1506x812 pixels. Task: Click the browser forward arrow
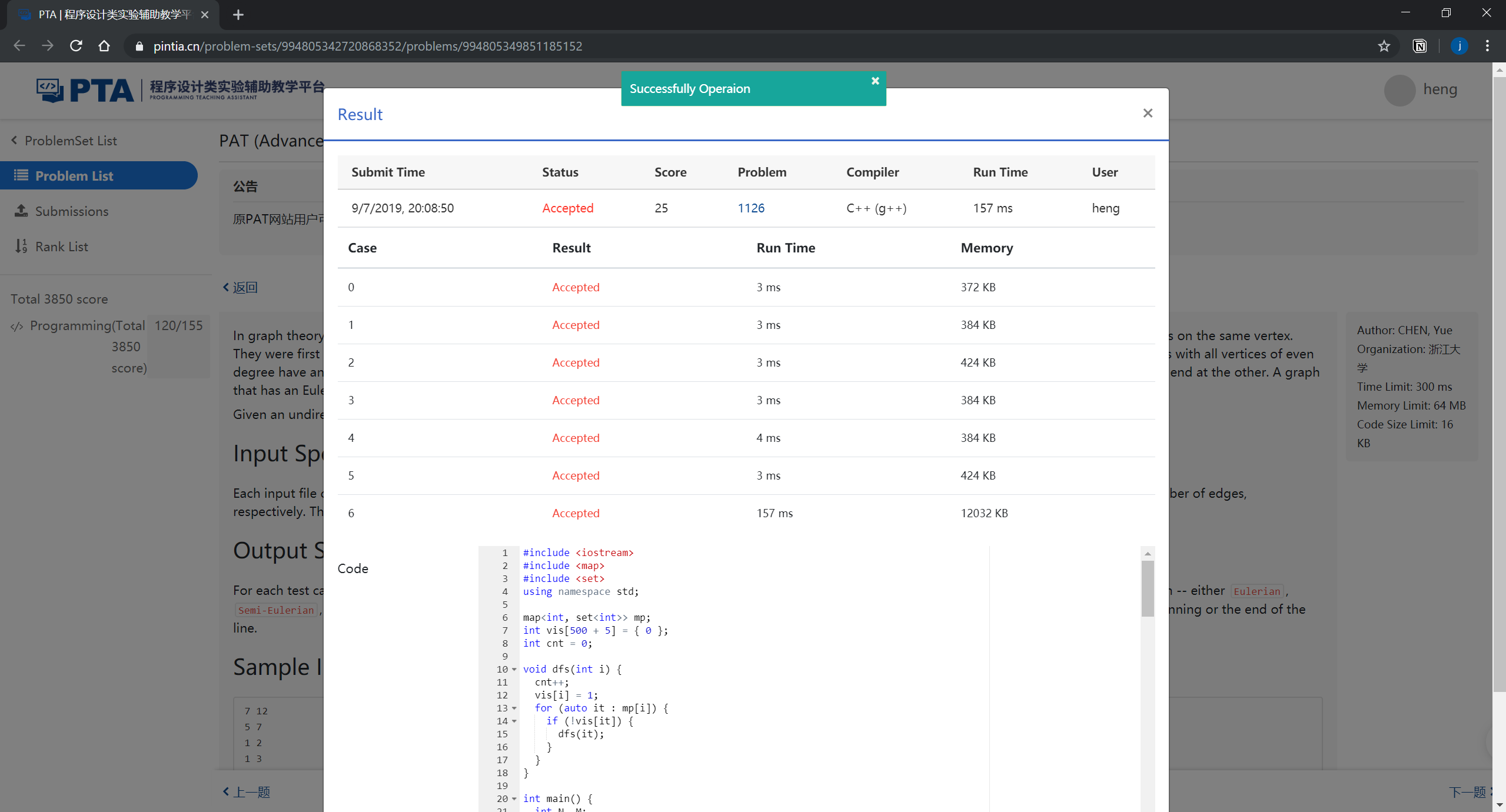(48, 46)
